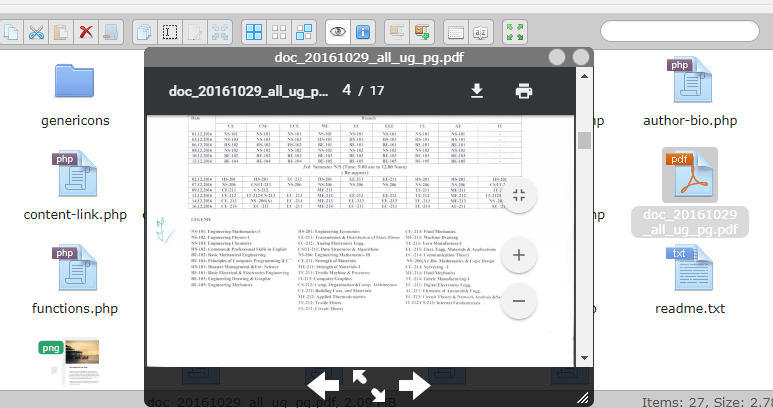Click the Invert selection icon
Image resolution: width=773 pixels, height=408 pixels.
[304, 33]
